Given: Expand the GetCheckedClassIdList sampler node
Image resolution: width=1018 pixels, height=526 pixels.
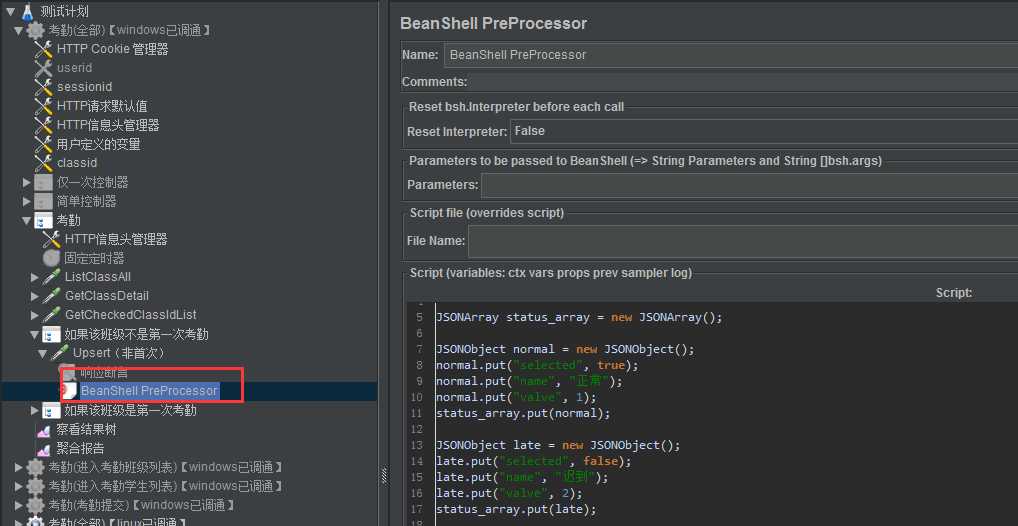Looking at the screenshot, I should point(34,315).
